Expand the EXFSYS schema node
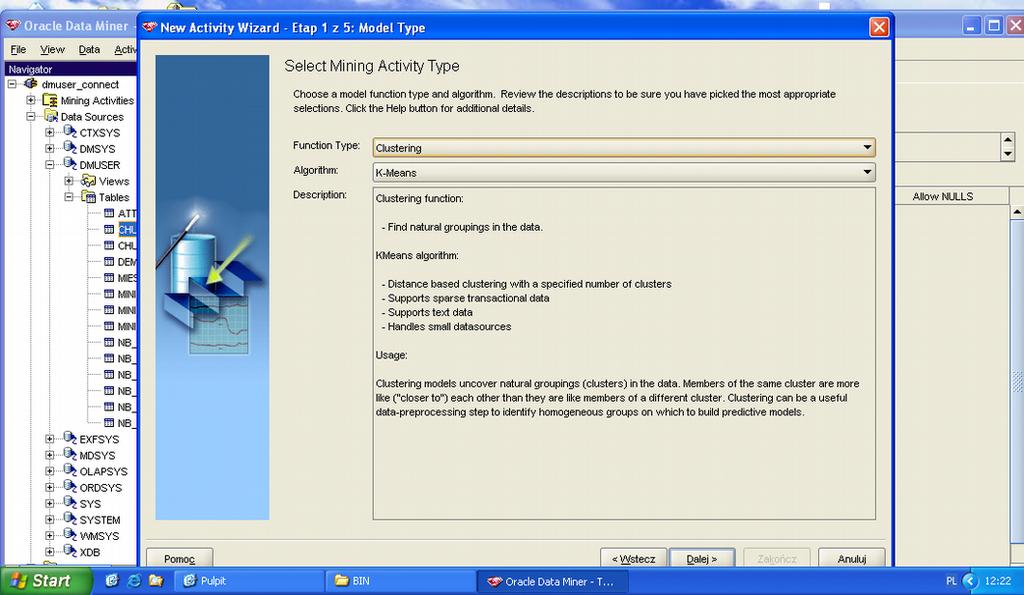The image size is (1024, 595). coord(50,439)
